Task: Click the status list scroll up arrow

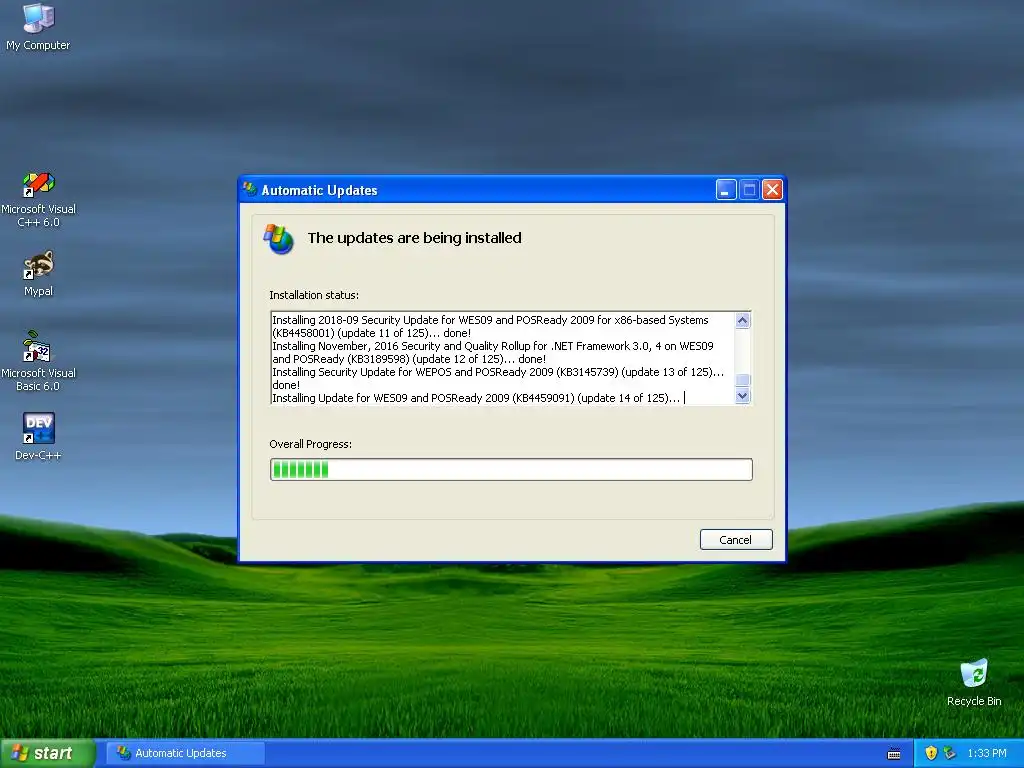Action: click(743, 320)
